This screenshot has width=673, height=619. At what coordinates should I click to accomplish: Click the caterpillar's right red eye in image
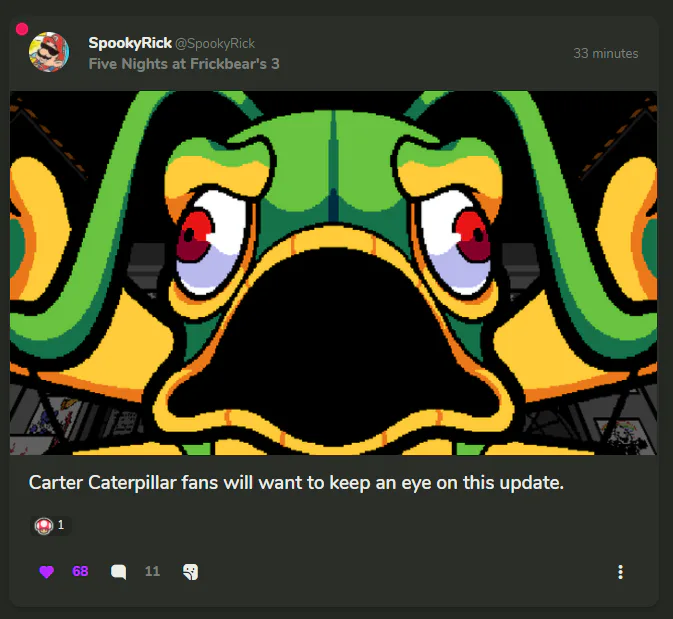click(473, 236)
